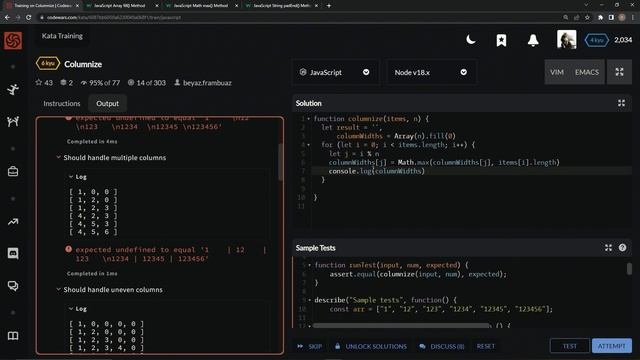Fold the for loop at line 4
The image size is (640, 360).
tap(309, 145)
